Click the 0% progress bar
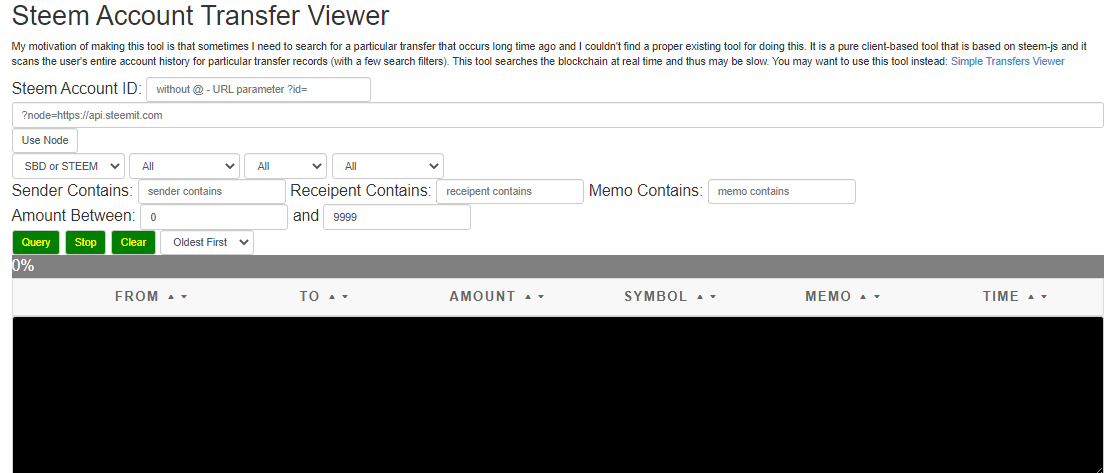The height and width of the screenshot is (473, 1104). tap(558, 266)
